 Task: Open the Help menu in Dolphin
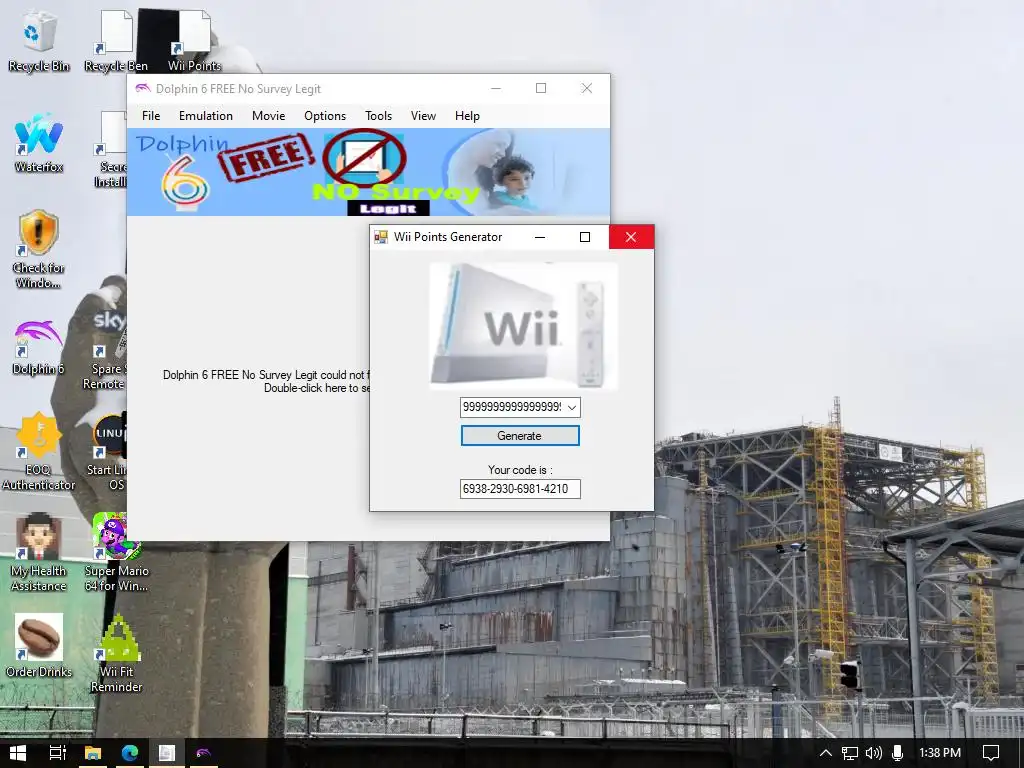[467, 116]
